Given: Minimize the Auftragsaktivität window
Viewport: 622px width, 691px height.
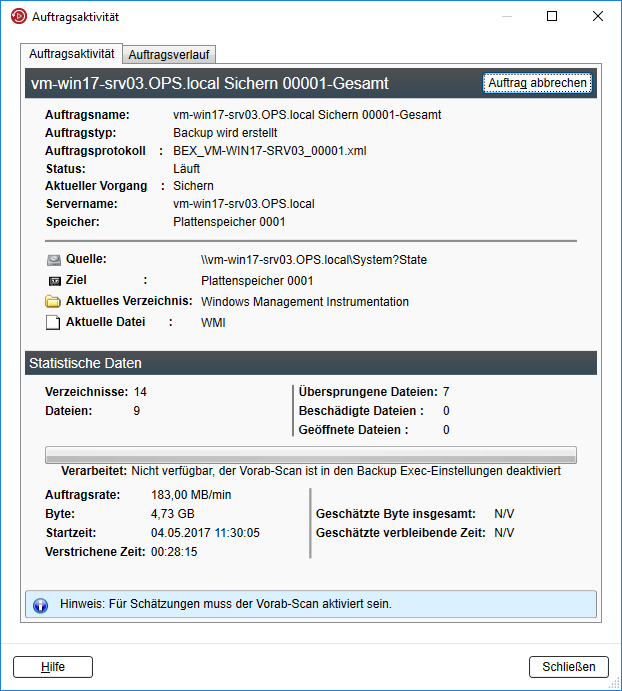Looking at the screenshot, I should [x=505, y=17].
